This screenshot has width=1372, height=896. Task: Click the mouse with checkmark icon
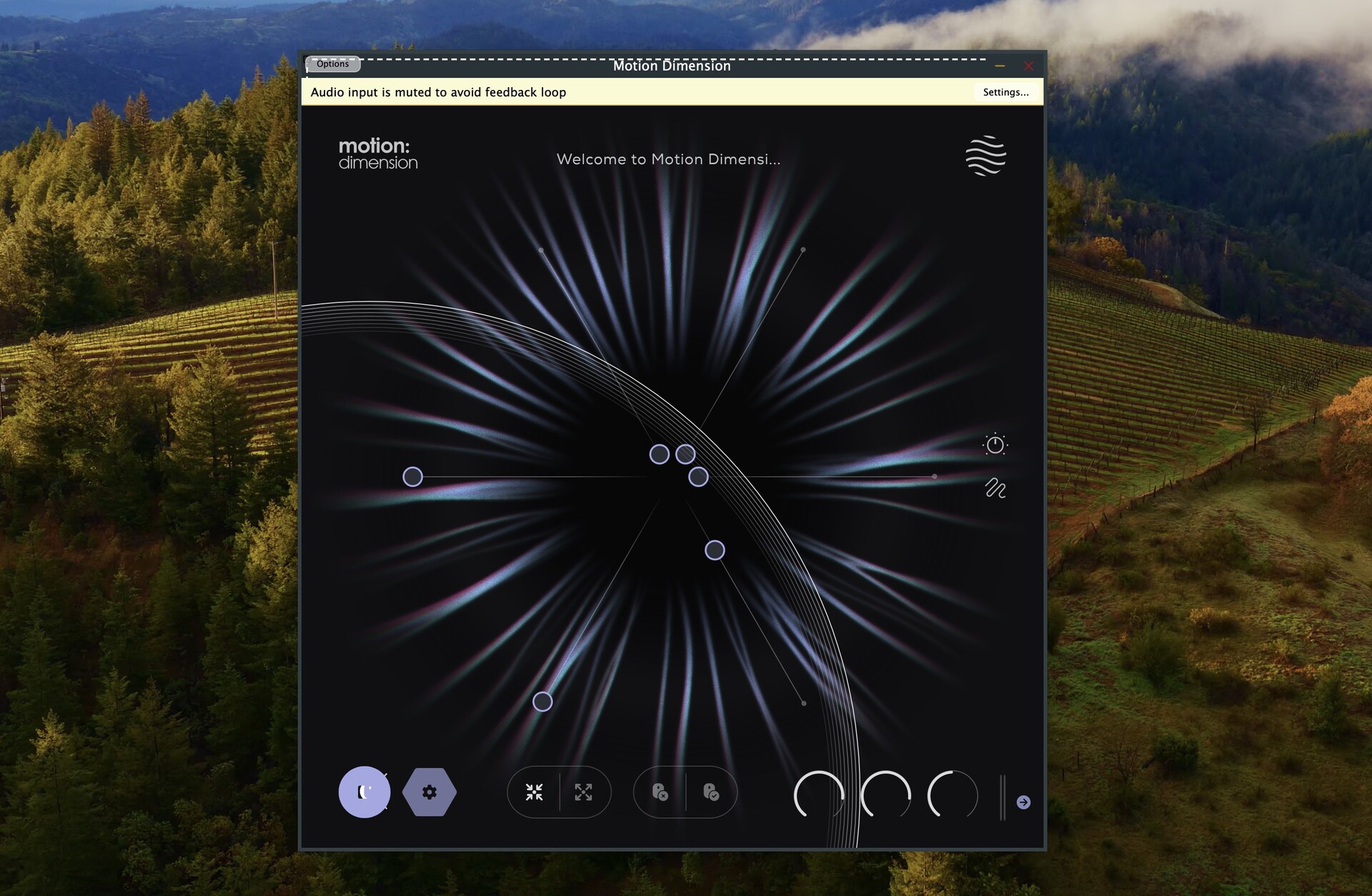(x=711, y=792)
